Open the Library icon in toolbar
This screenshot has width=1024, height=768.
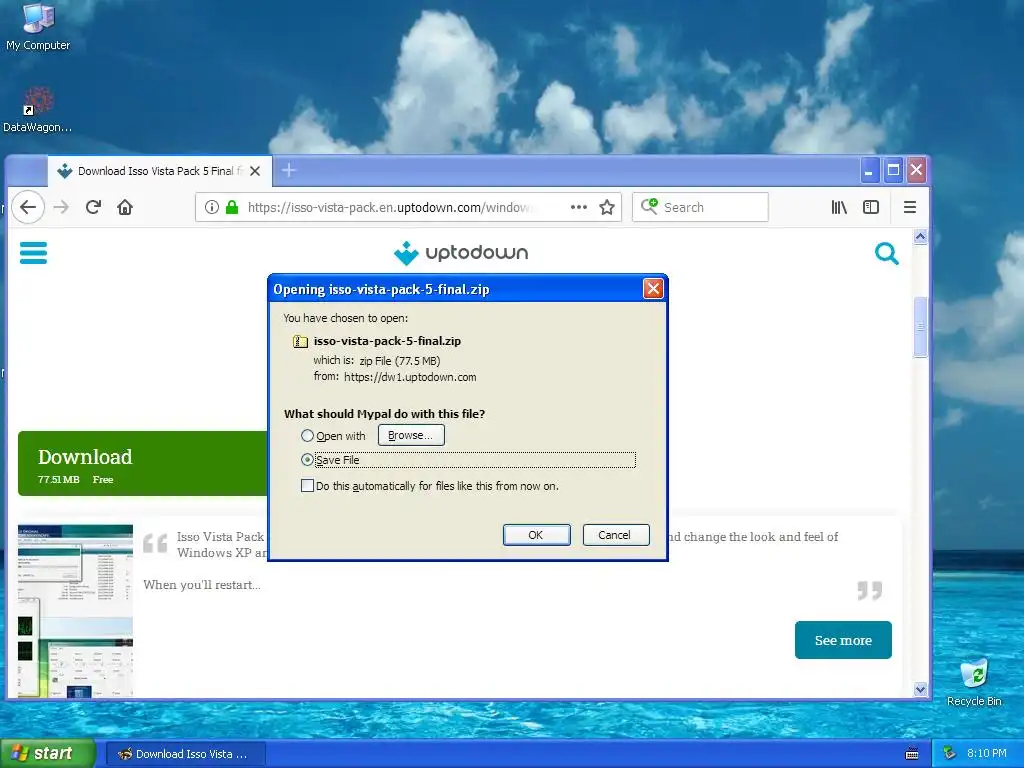coord(839,208)
